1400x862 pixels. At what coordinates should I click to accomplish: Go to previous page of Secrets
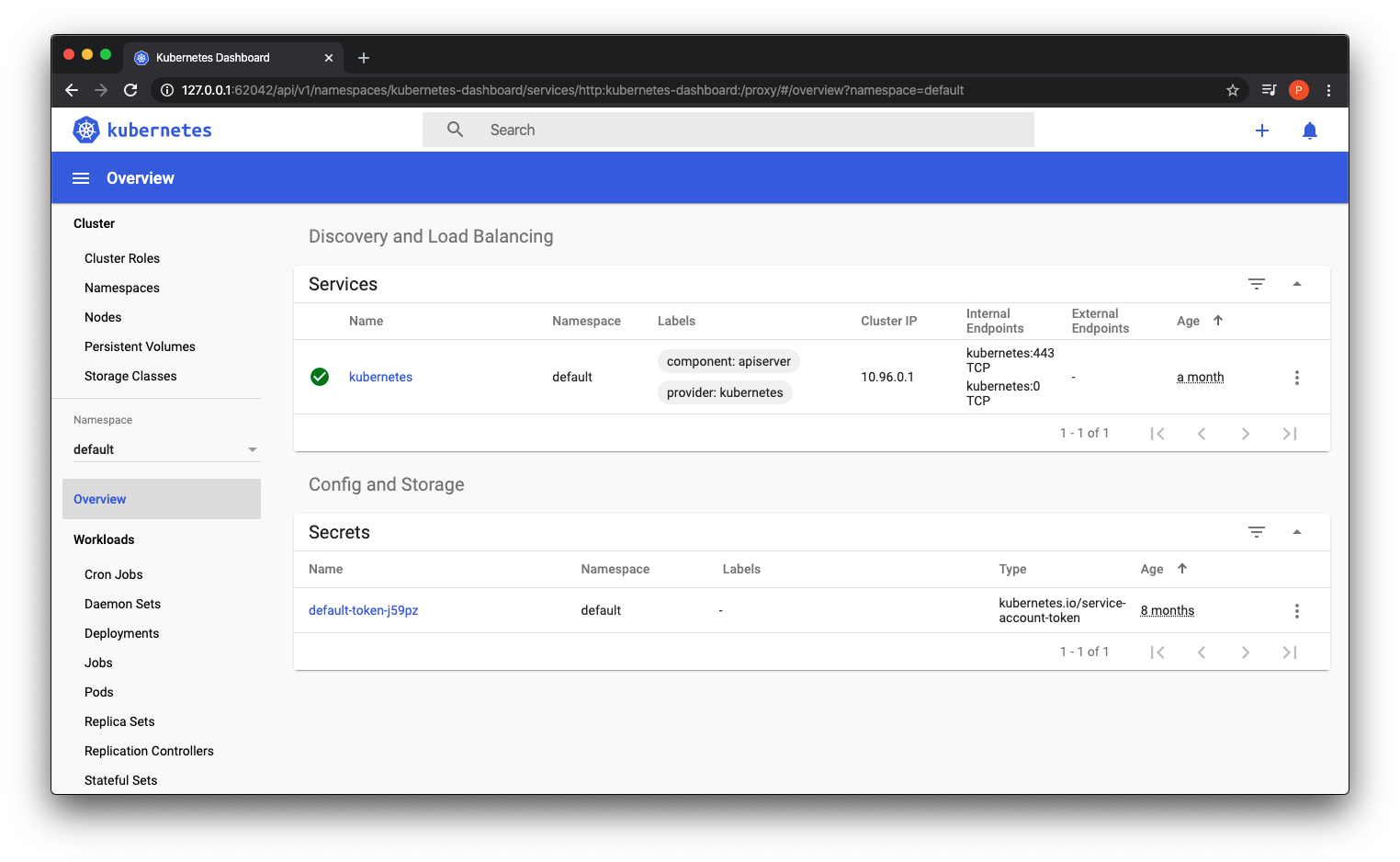[1202, 652]
